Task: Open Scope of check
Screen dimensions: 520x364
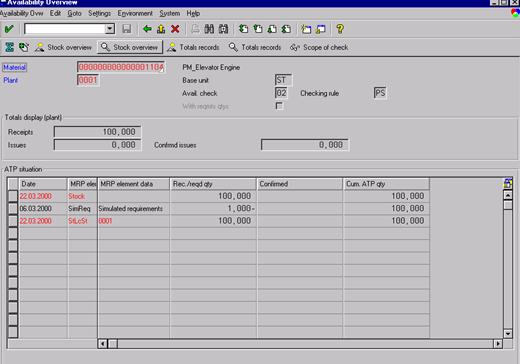Action: (319, 47)
